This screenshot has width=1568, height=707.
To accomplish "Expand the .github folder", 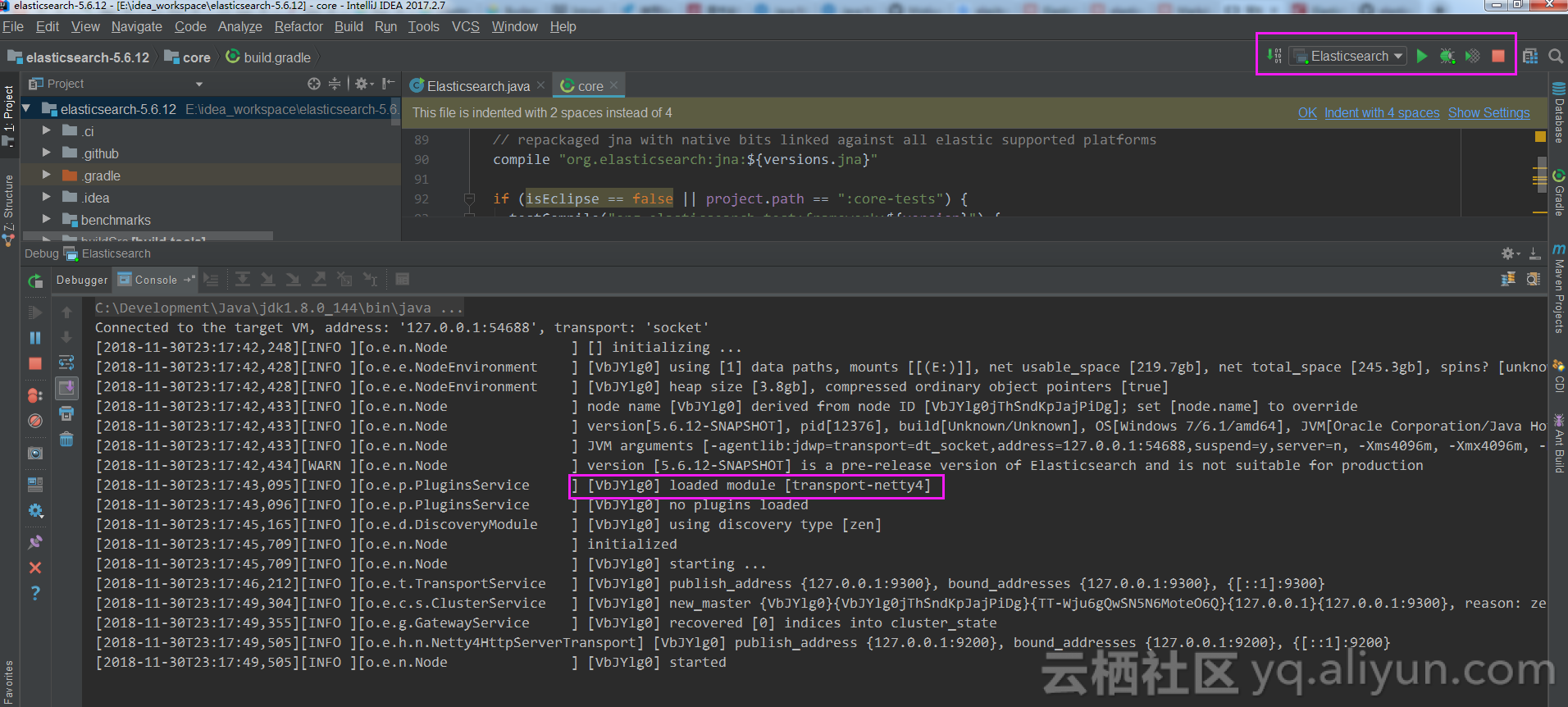I will (x=47, y=153).
